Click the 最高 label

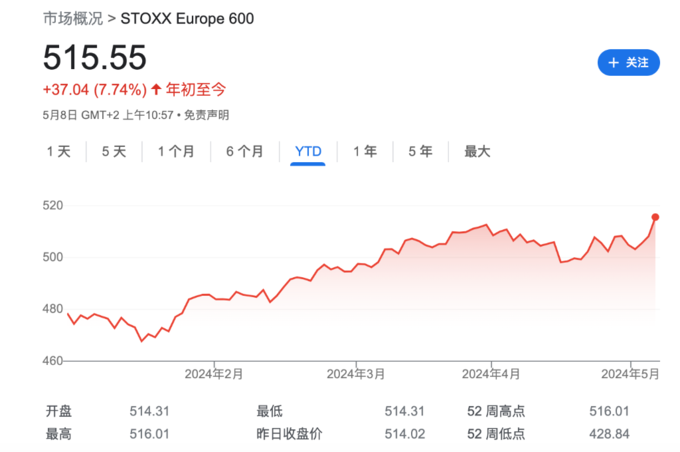(x=59, y=434)
